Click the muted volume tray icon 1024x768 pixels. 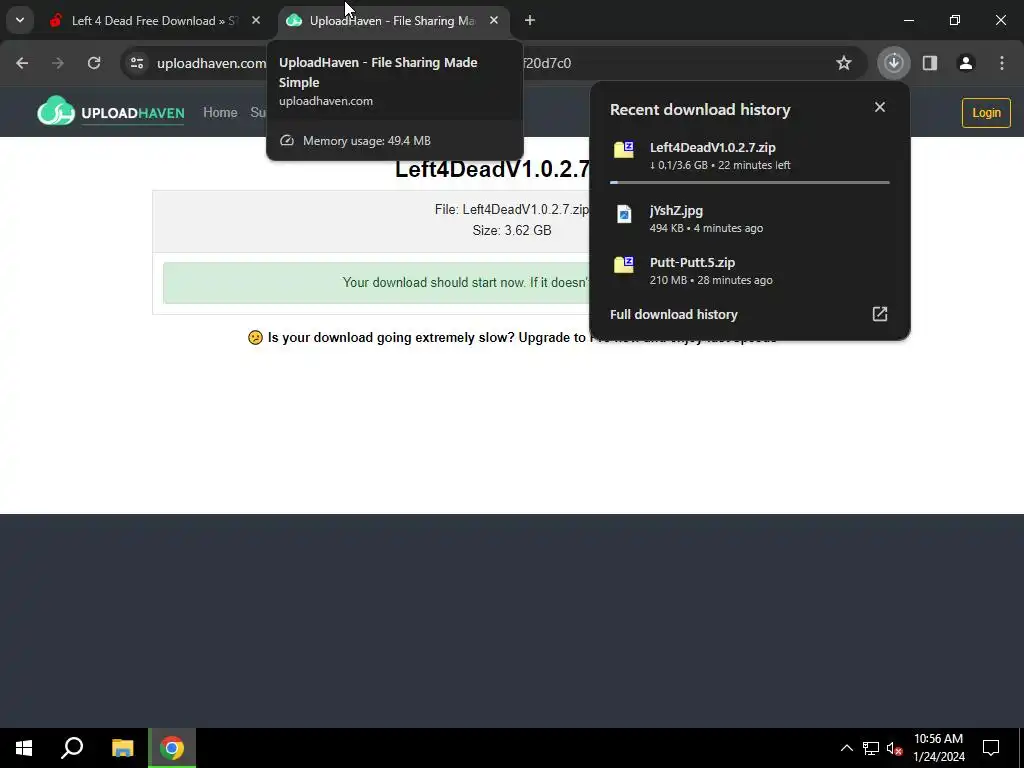point(894,748)
